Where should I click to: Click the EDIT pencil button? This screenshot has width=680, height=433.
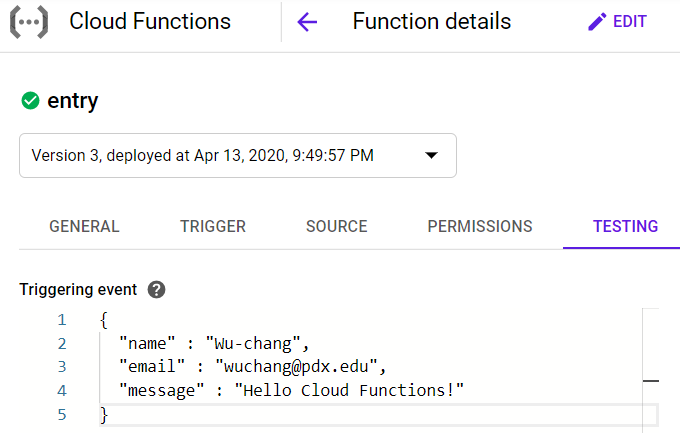(617, 22)
